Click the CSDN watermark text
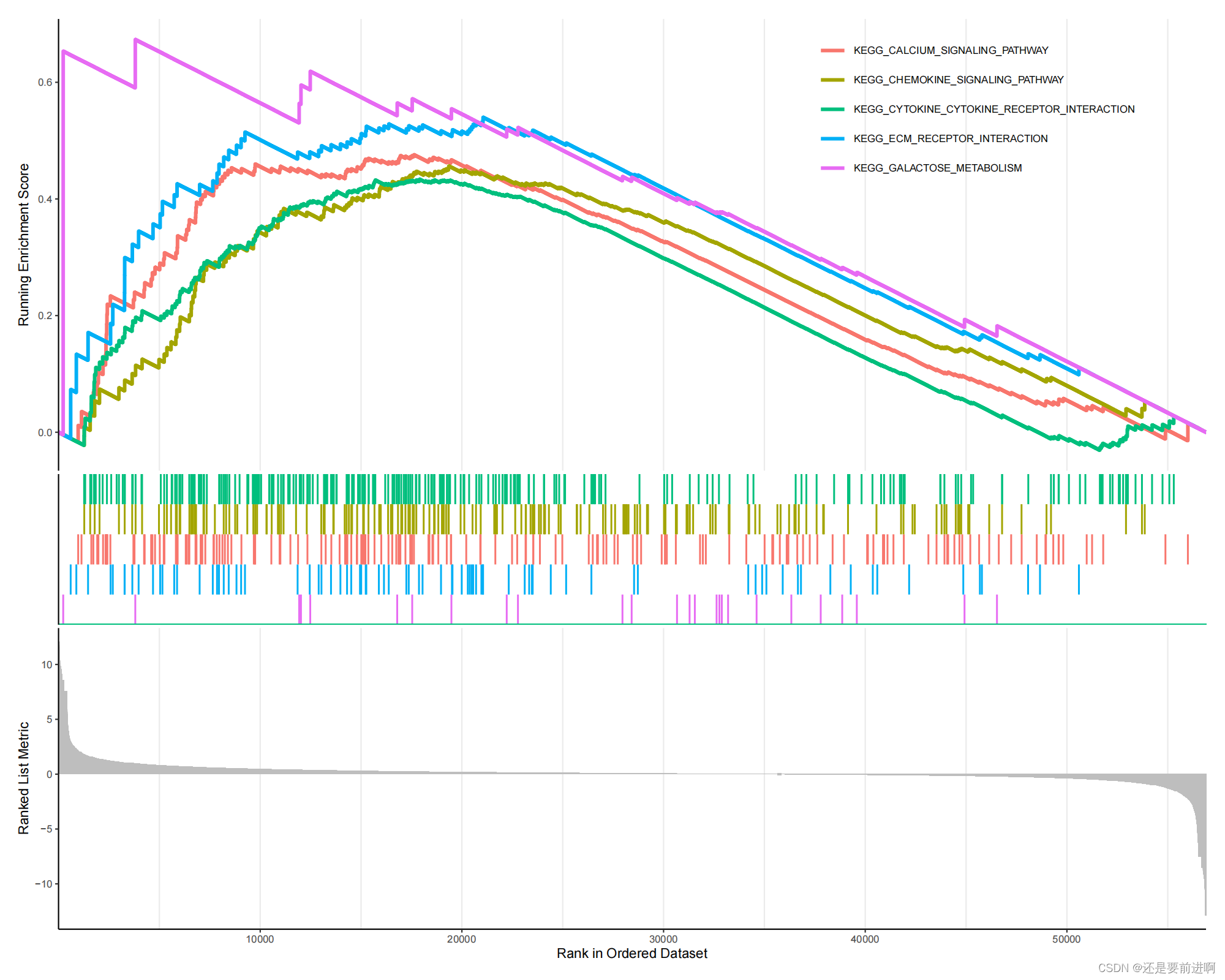The width and height of the screenshot is (1225, 980). (1156, 968)
